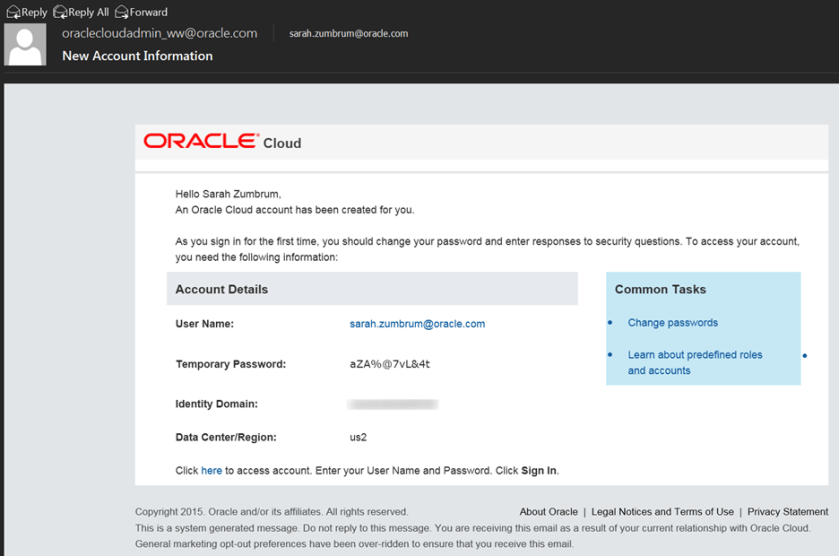The height and width of the screenshot is (556, 839).
Task: Visit the About Oracle footer link
Action: [548, 512]
